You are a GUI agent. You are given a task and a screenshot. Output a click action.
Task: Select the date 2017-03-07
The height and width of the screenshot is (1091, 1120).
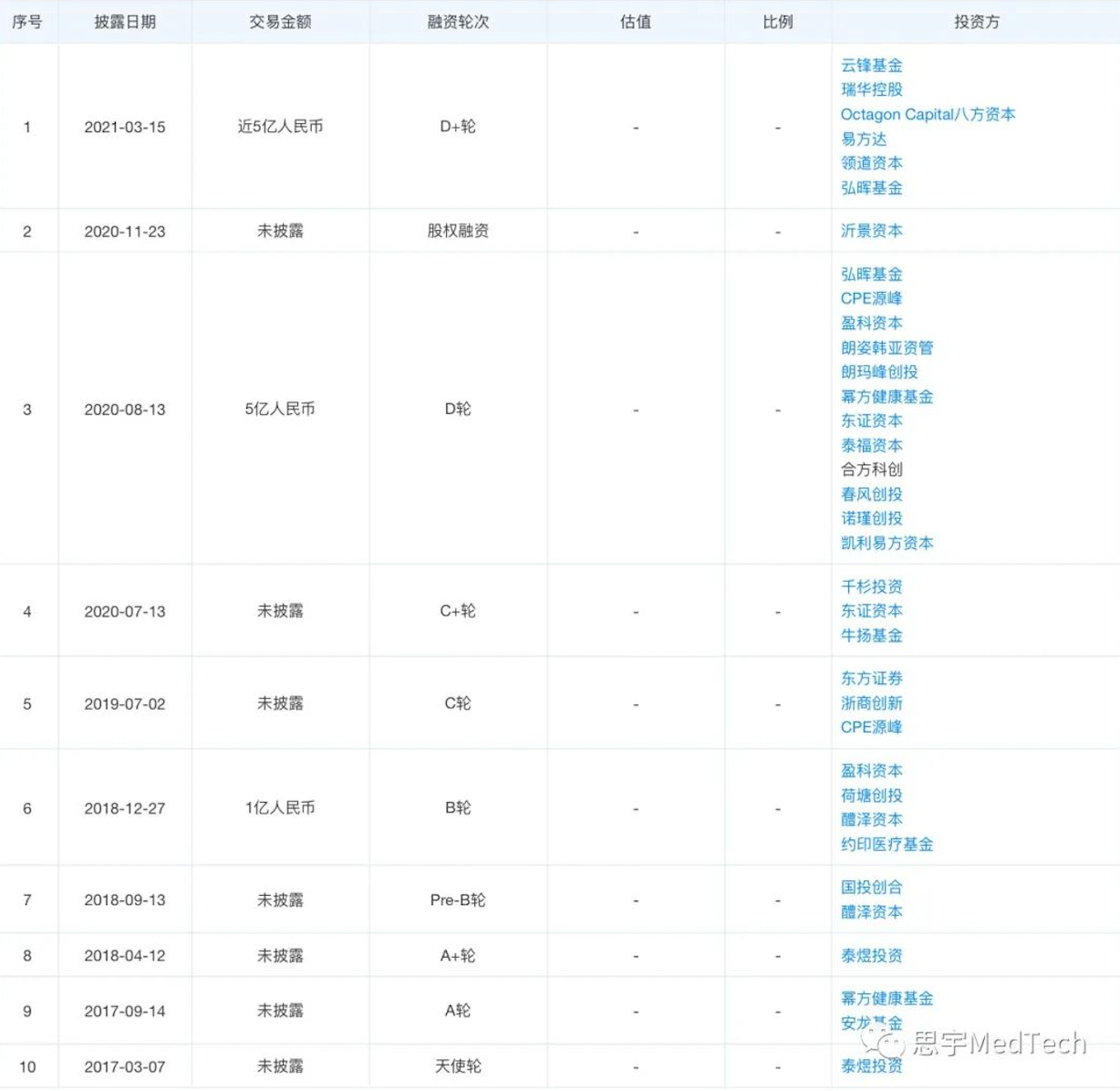pos(125,1066)
